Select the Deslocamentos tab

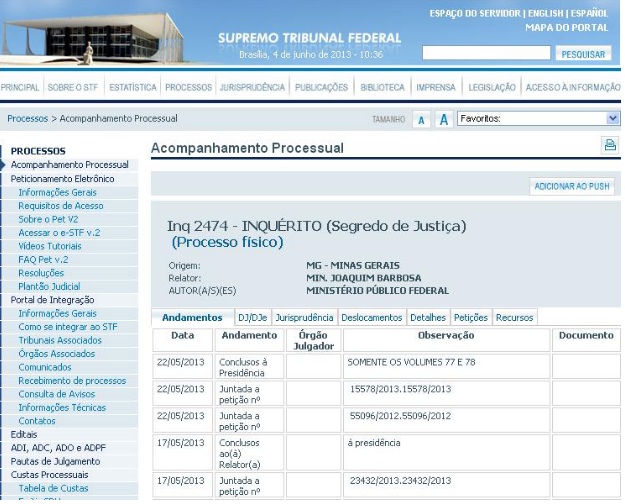(x=371, y=317)
